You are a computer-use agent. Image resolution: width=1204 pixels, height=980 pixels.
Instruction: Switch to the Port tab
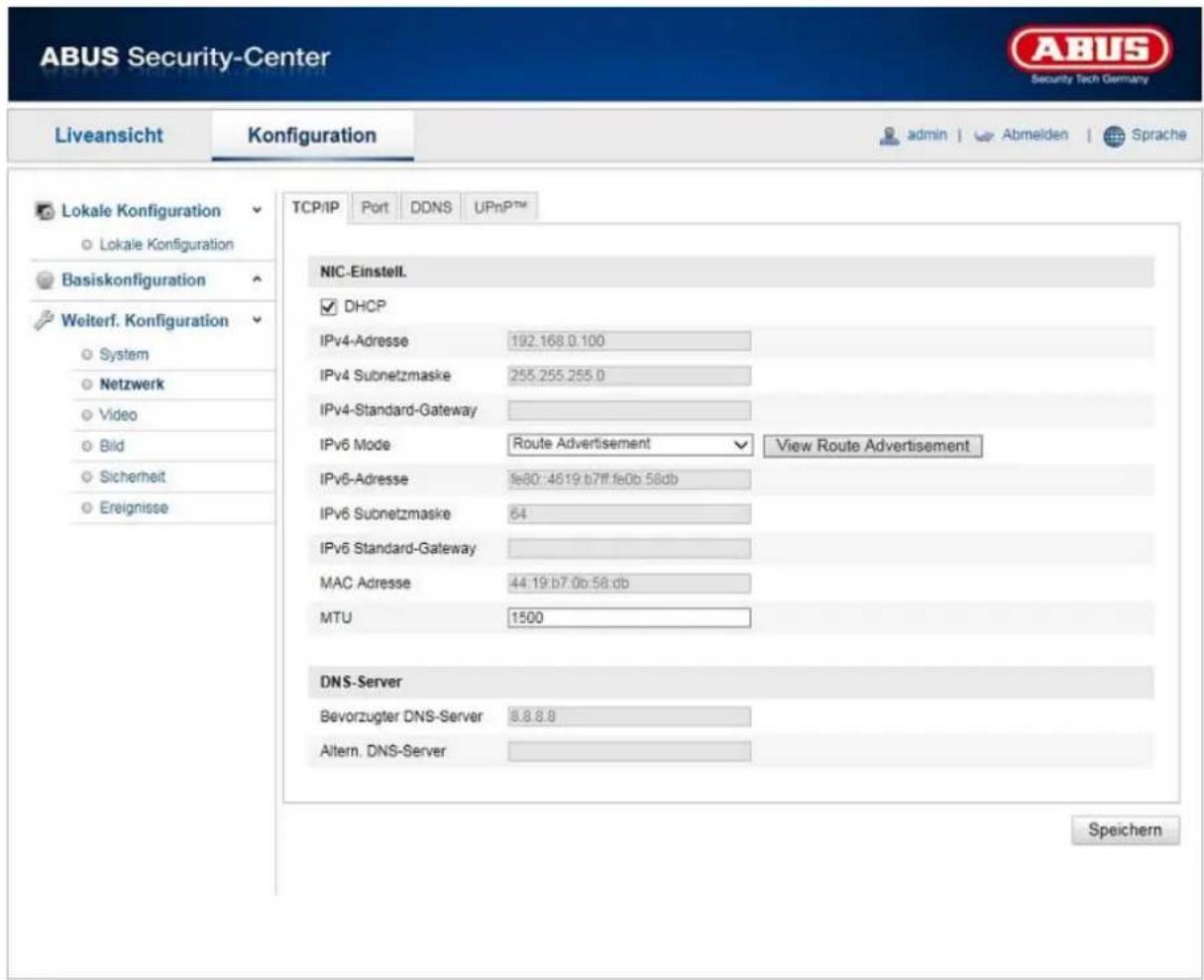375,208
